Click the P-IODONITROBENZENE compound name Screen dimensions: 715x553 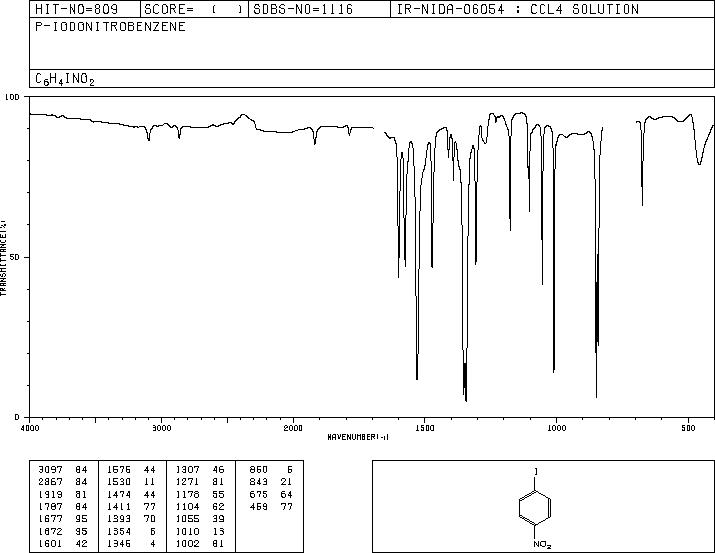tap(110, 27)
